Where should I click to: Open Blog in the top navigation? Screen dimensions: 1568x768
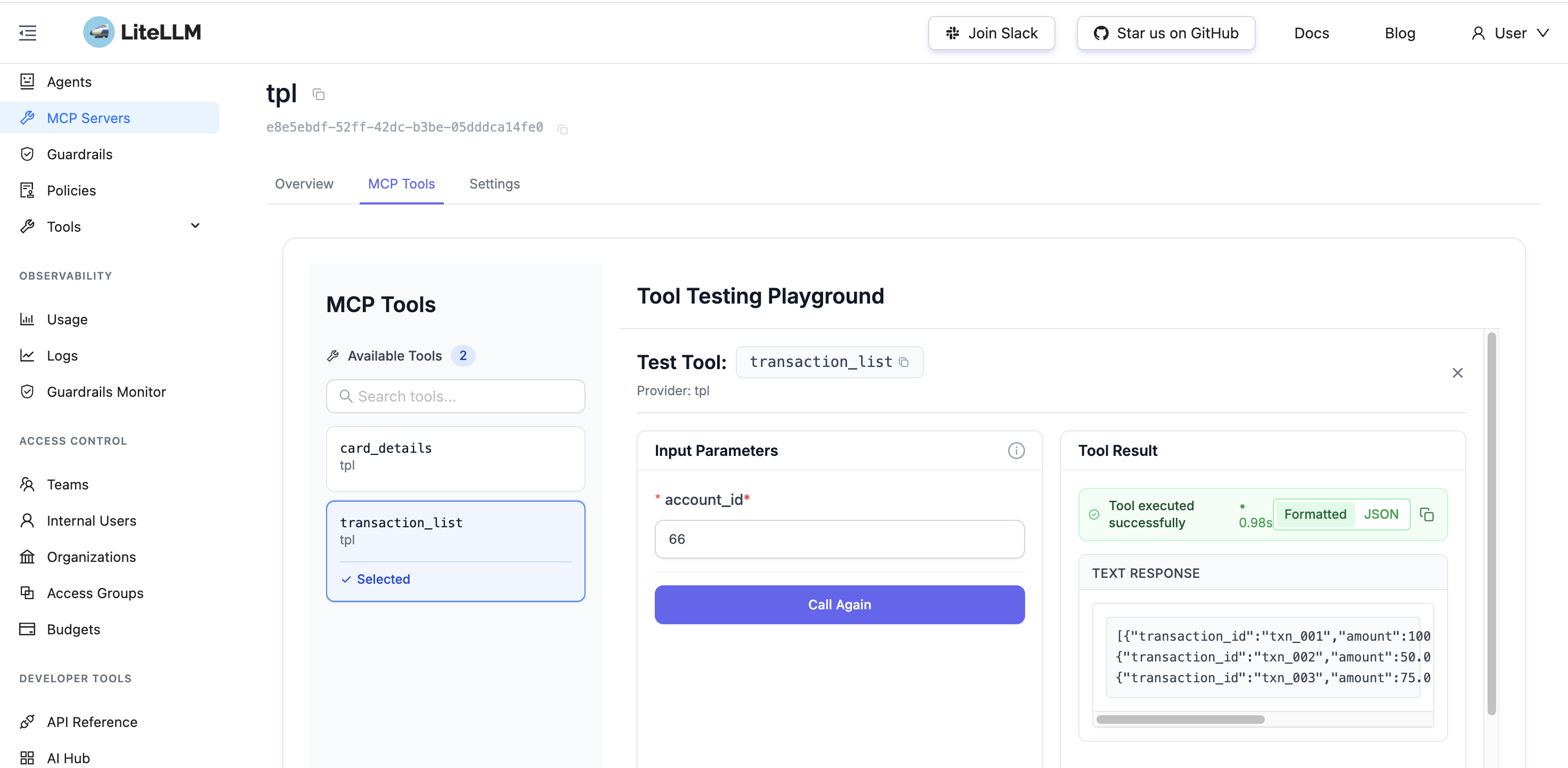1400,34
